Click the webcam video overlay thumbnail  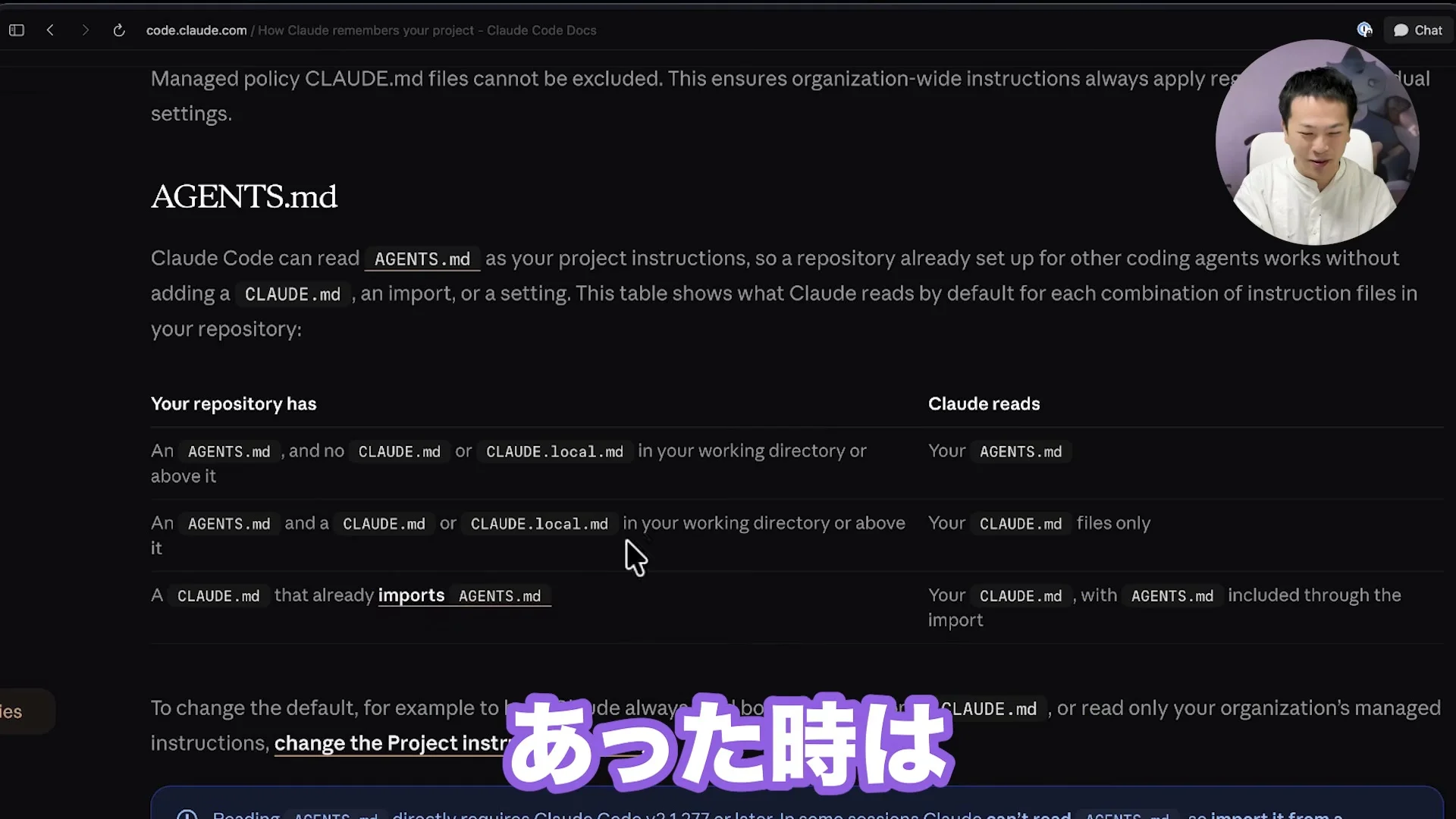click(x=1317, y=143)
